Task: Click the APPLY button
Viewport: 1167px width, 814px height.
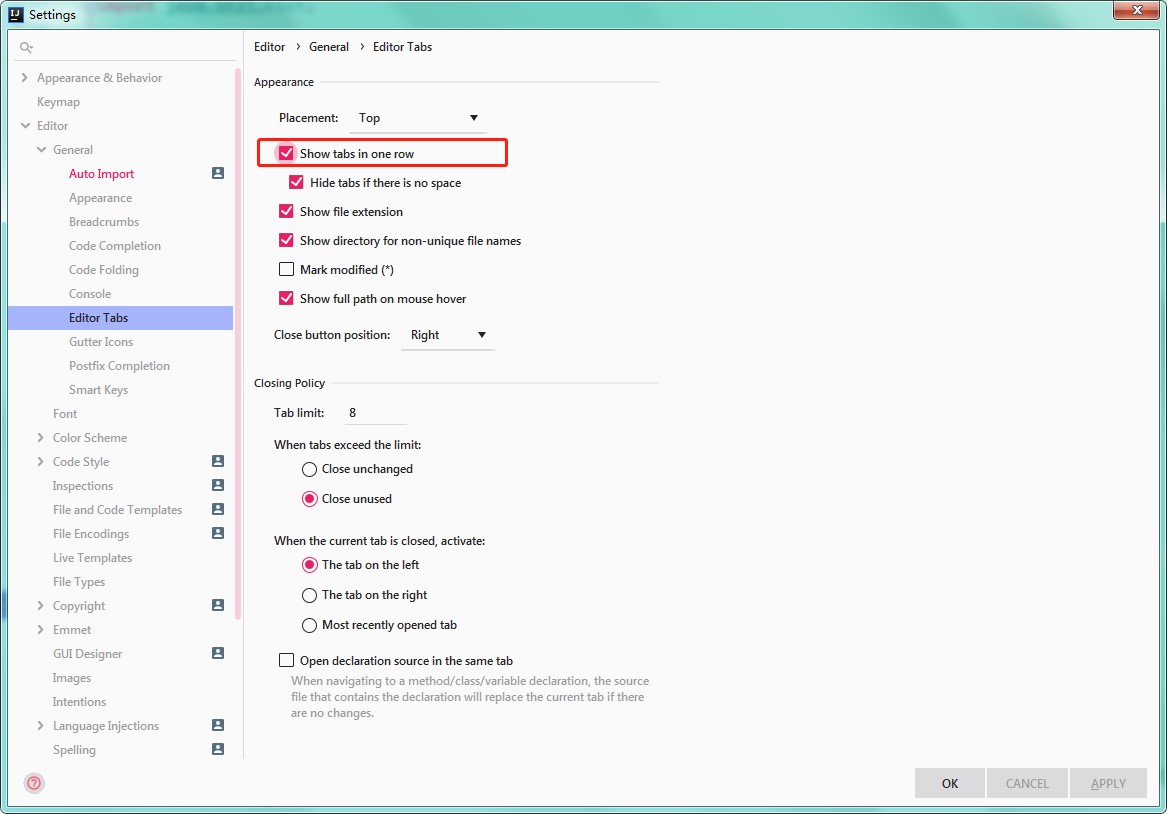Action: [x=1108, y=783]
